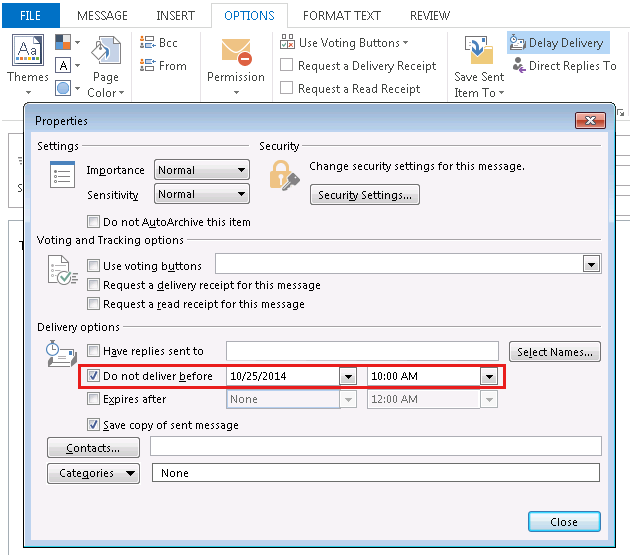Image resolution: width=632 pixels, height=557 pixels.
Task: Open the Expires after 12:00 AM time dropdown
Action: 489,399
